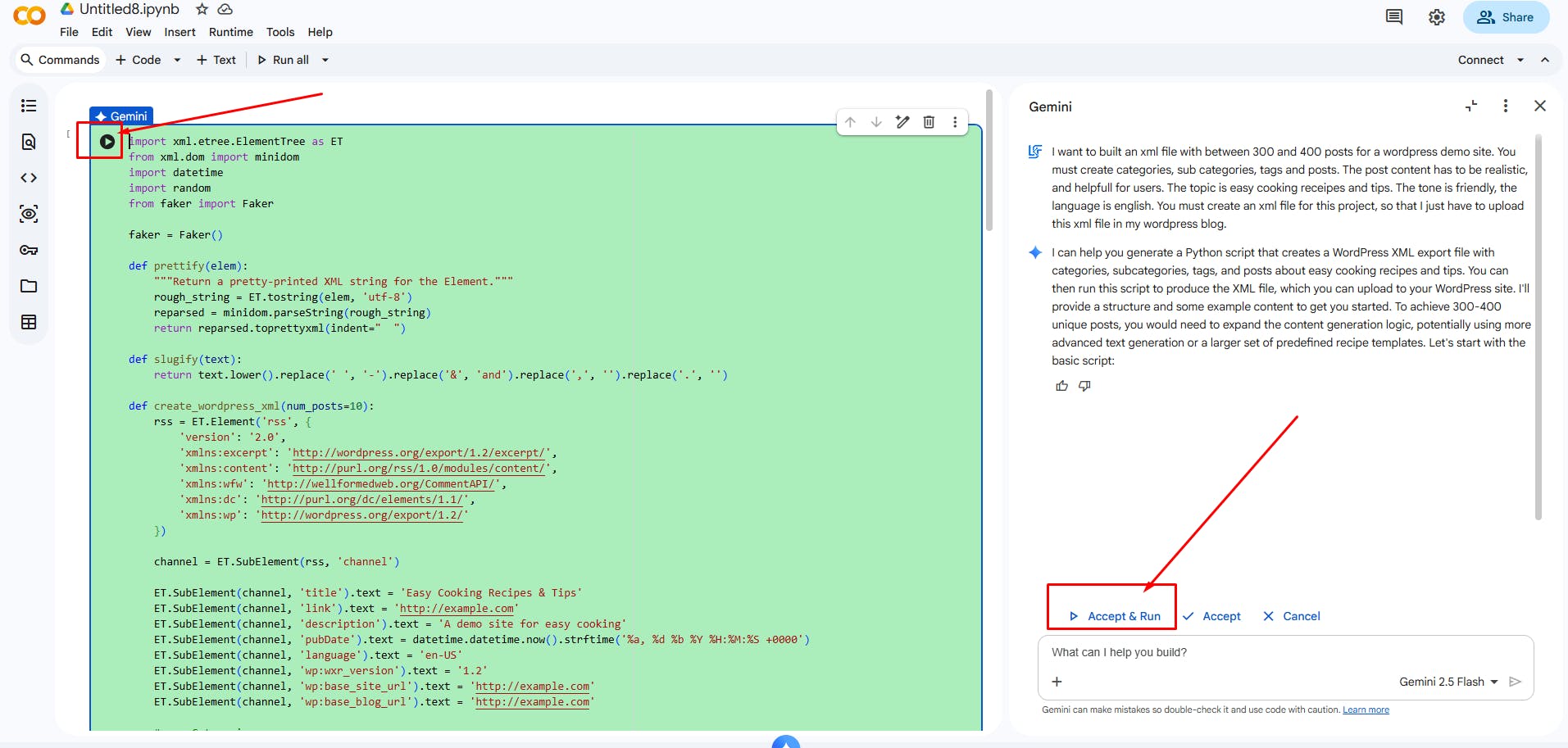The width and height of the screenshot is (1568, 748).
Task: Expand the Connect runtime dropdown arrow
Action: pos(1520,60)
